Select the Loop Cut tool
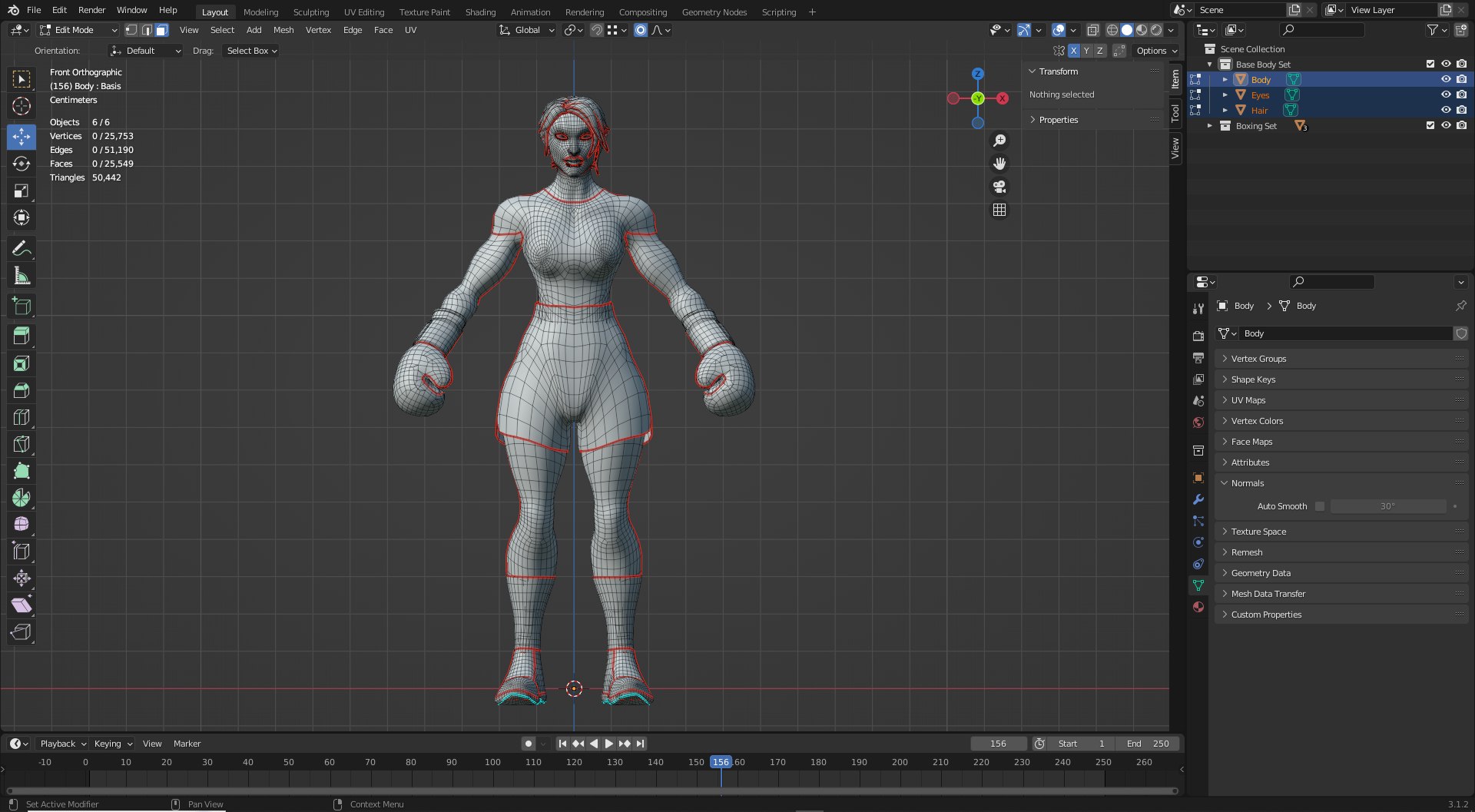 coord(22,417)
